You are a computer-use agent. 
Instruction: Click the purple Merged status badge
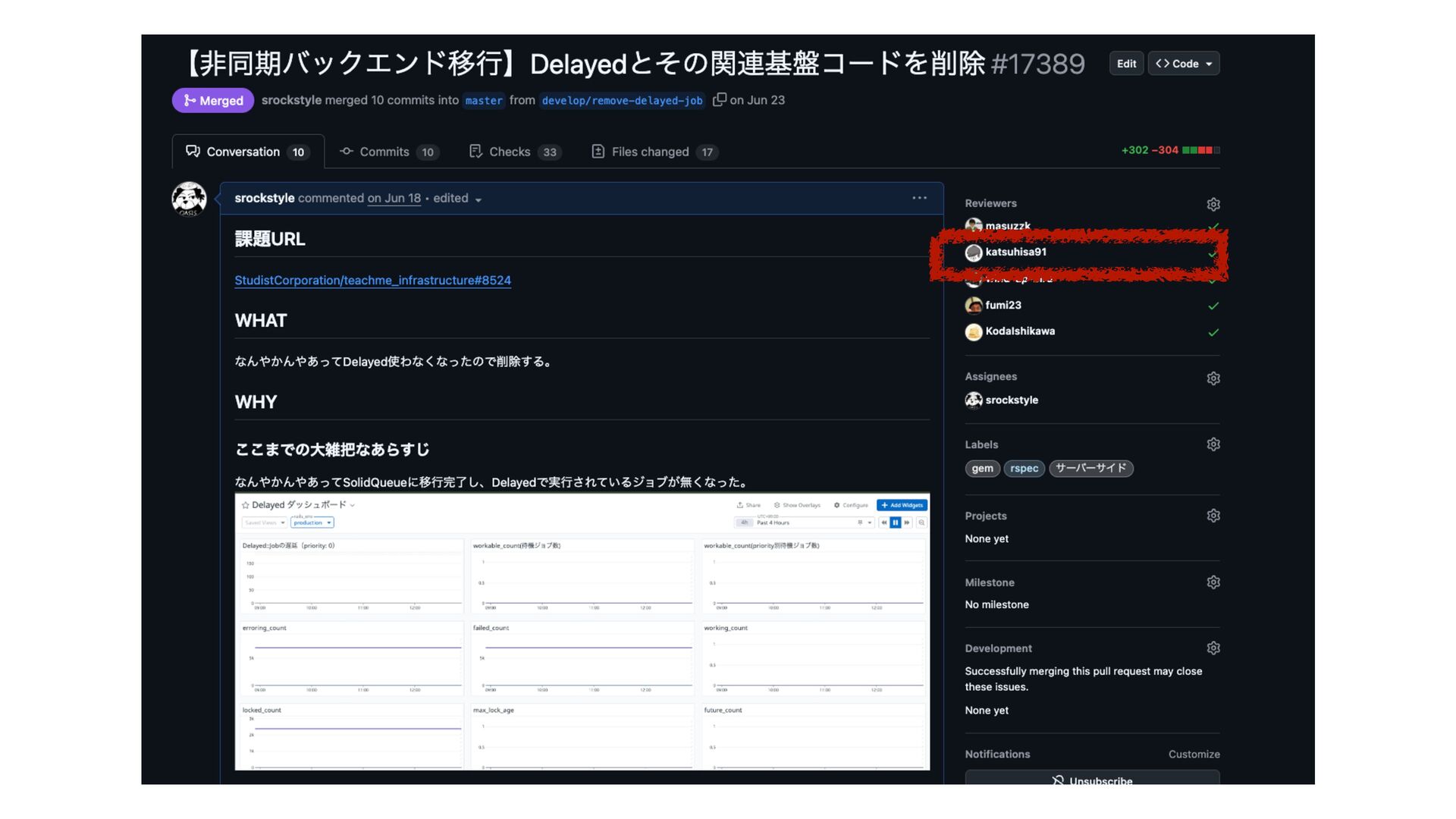pos(213,100)
